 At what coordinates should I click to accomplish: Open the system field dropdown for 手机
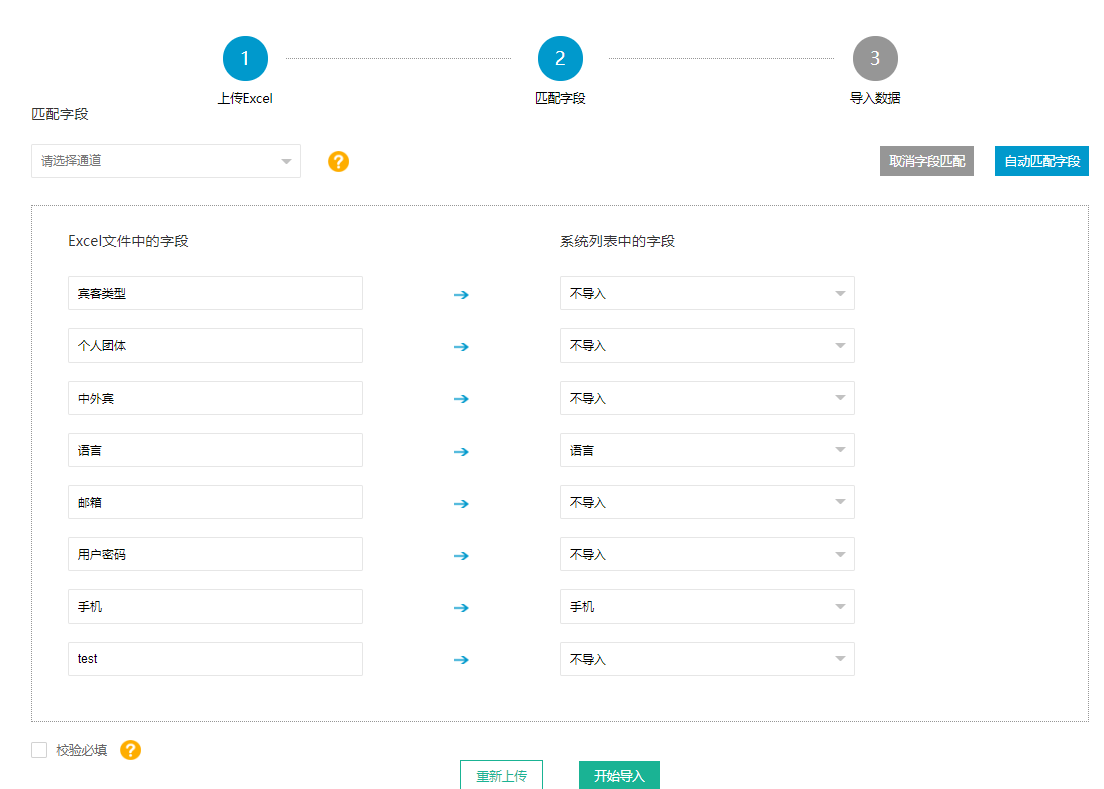tap(707, 607)
